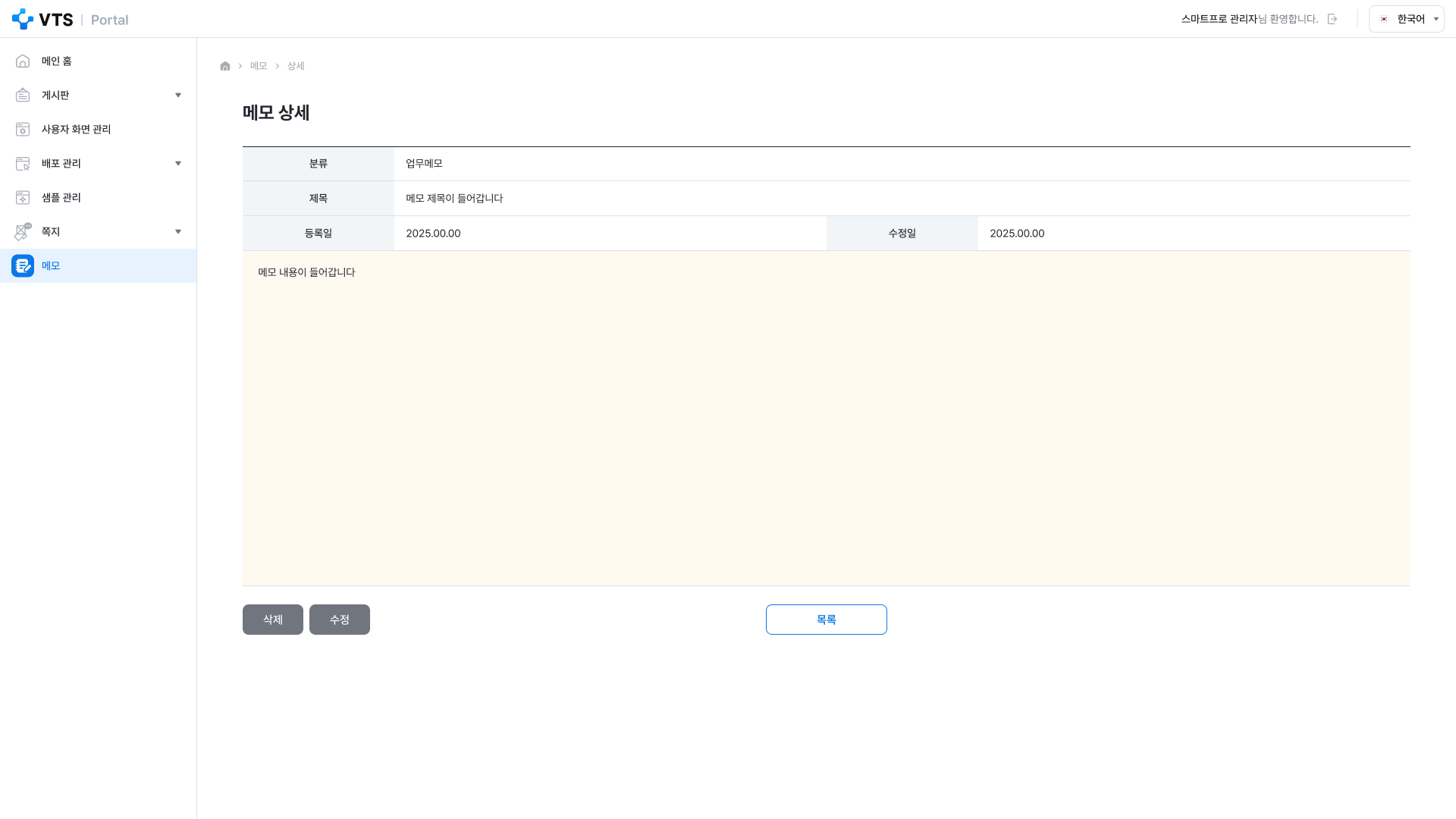This screenshot has height=819, width=1456.
Task: Click the blue 메모 icon in sidebar
Action: [23, 265]
